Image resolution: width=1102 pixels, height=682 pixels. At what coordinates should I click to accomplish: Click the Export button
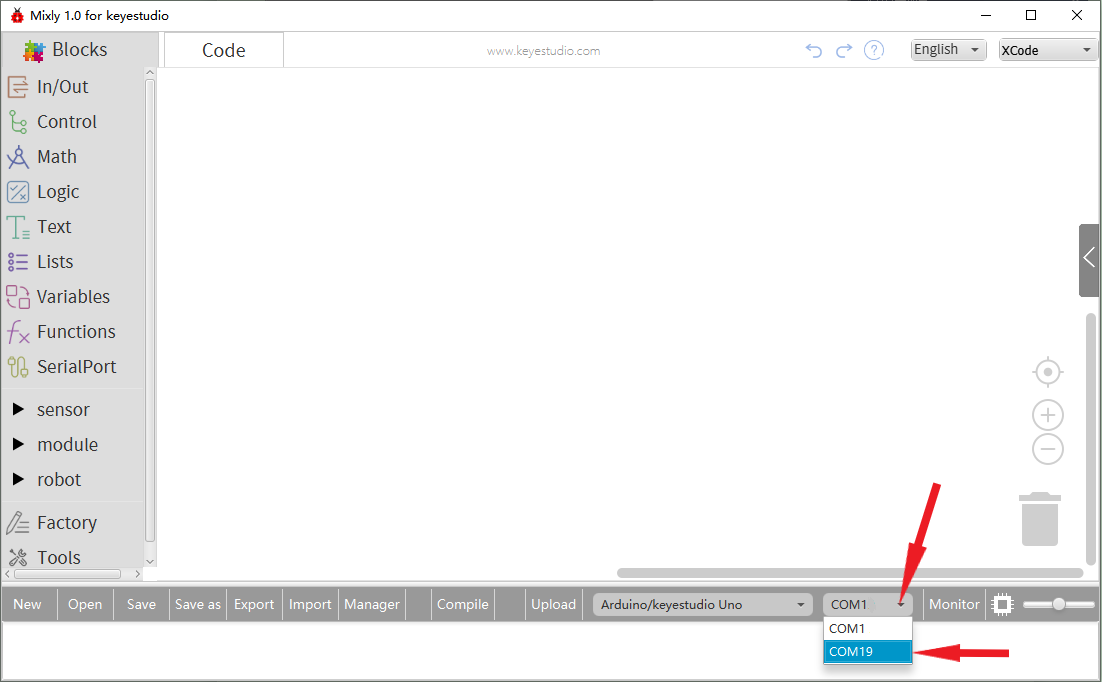pyautogui.click(x=254, y=605)
